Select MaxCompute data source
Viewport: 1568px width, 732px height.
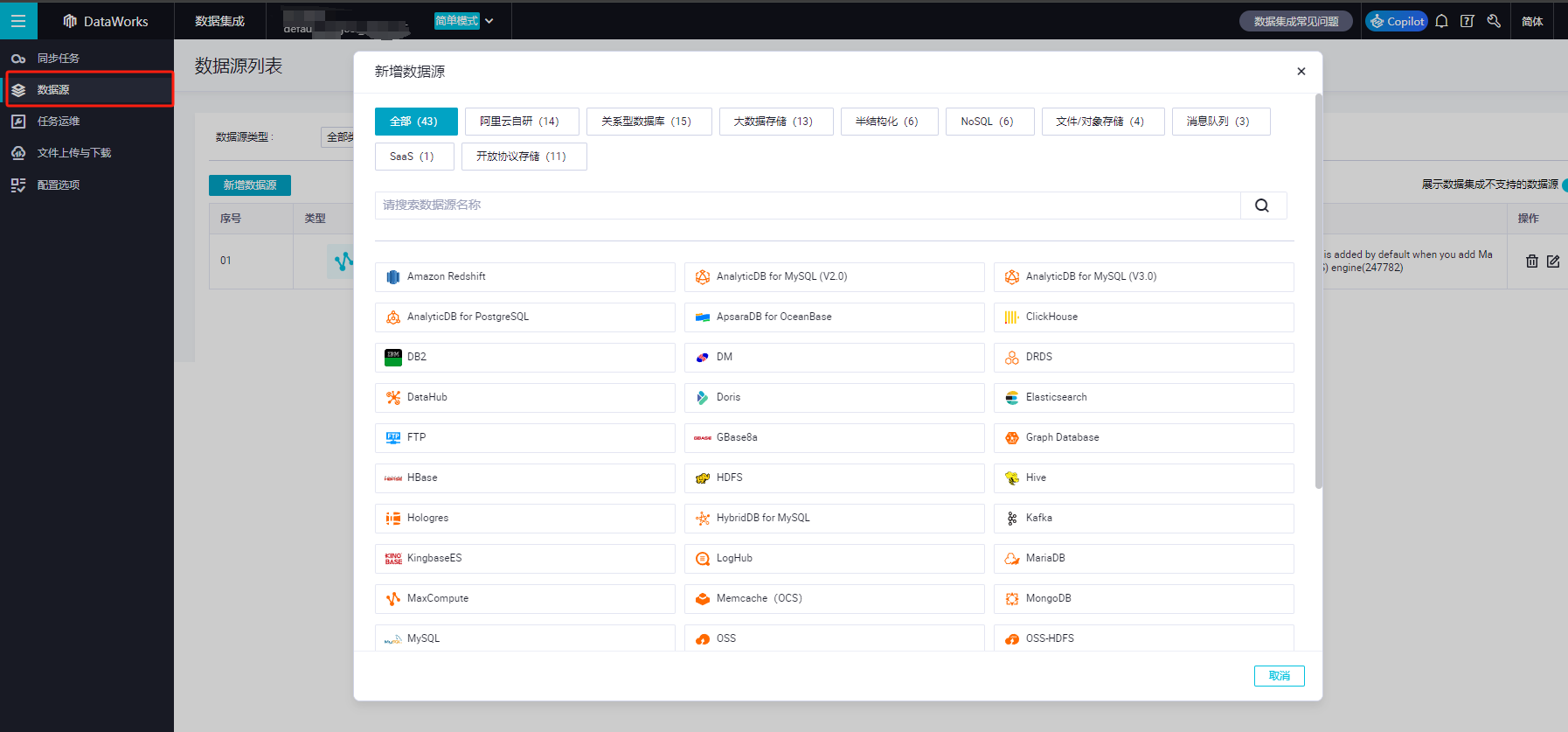pos(525,599)
